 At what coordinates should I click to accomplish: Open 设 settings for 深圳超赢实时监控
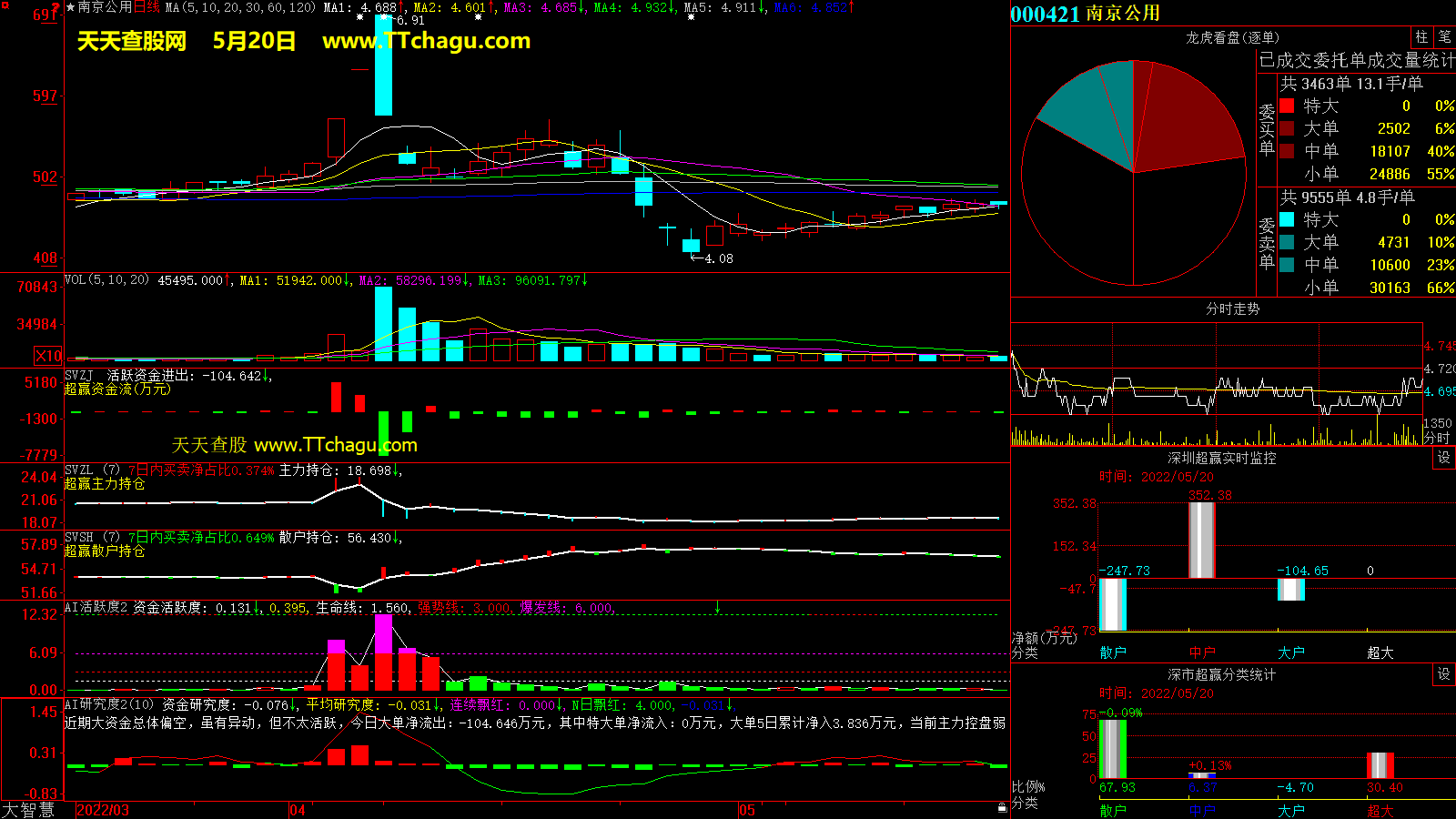tap(1443, 458)
